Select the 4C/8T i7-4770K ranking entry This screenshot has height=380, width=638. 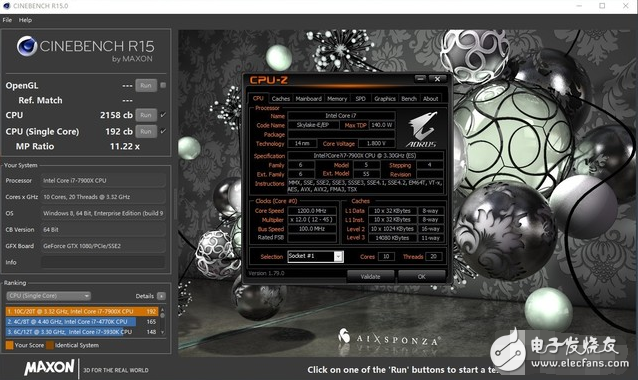pyautogui.click(x=71, y=321)
